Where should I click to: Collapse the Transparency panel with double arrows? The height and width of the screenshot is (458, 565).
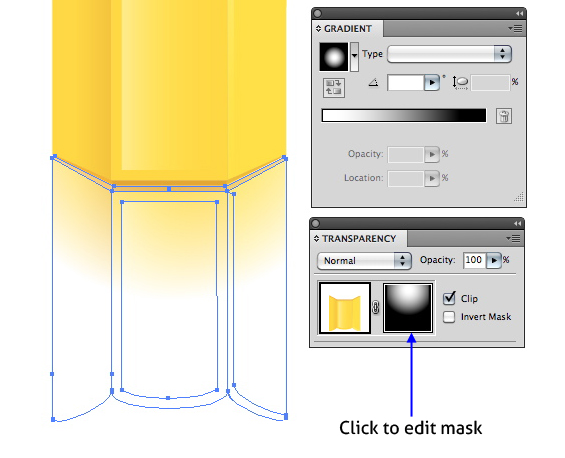(x=517, y=223)
